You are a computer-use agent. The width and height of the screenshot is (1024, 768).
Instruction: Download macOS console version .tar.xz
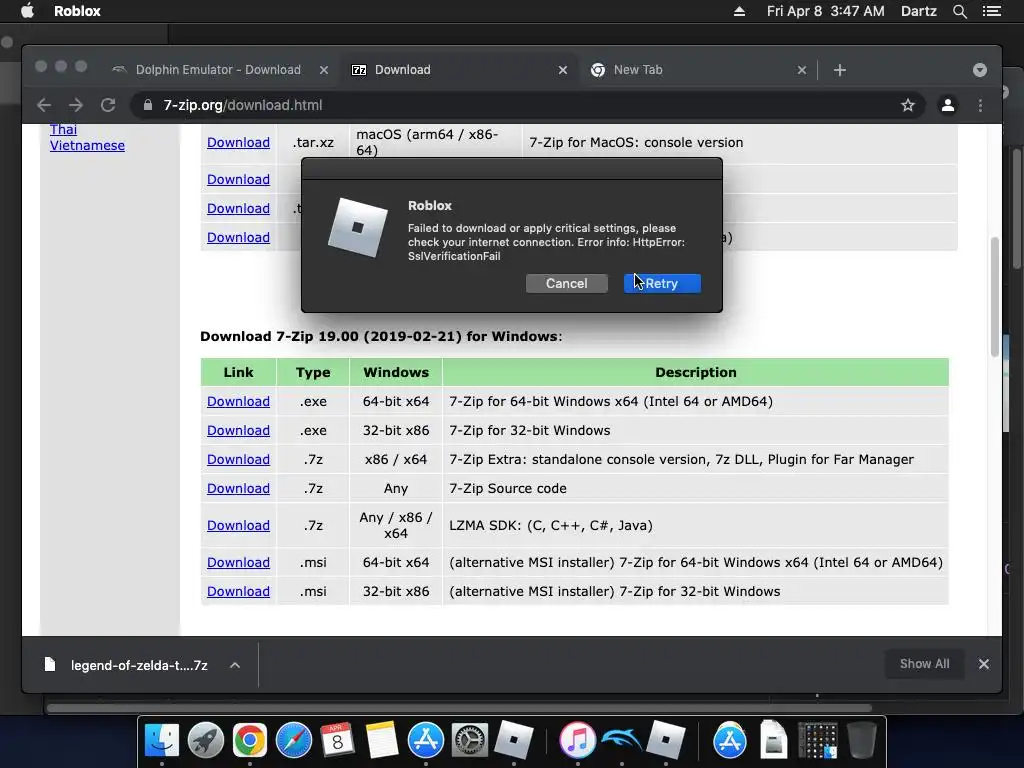pyautogui.click(x=238, y=142)
